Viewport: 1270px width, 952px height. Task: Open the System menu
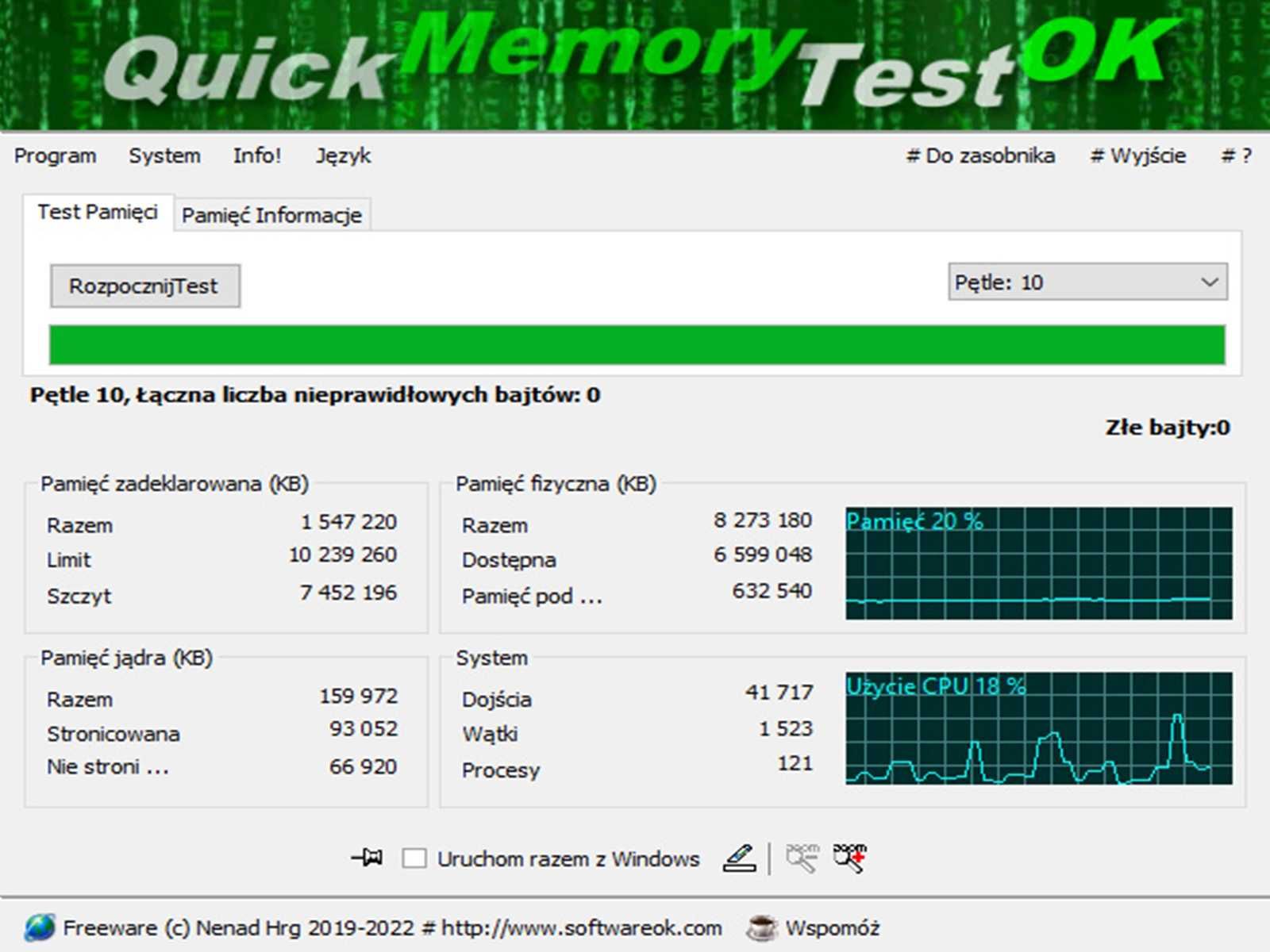(x=164, y=155)
